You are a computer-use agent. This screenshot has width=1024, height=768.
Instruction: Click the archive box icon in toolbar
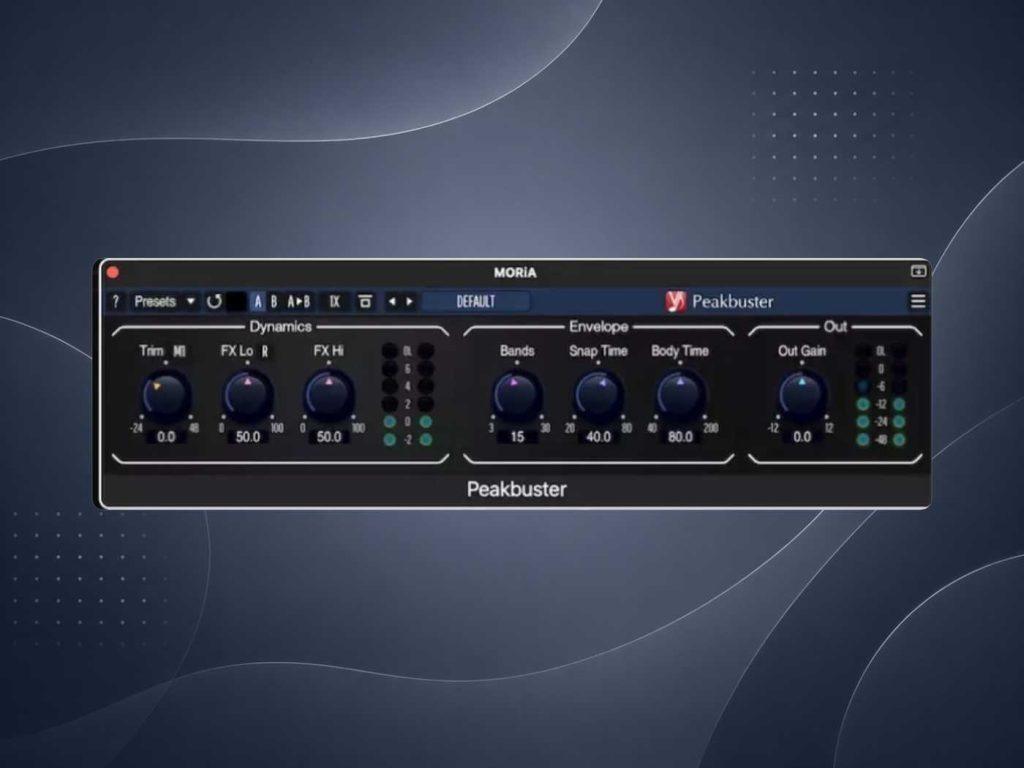tap(365, 301)
